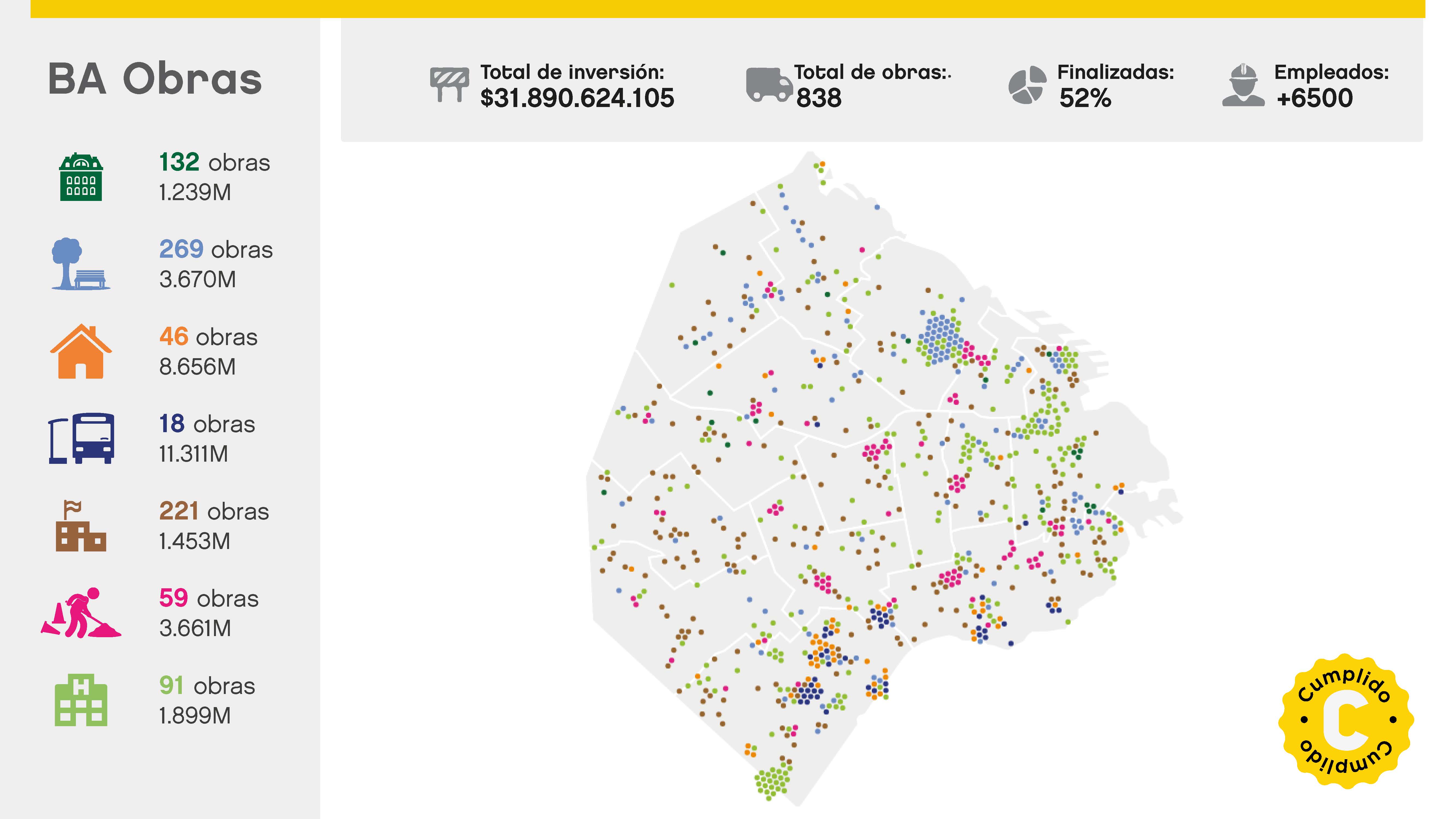Select the $31.890.624.105 total value
The width and height of the screenshot is (1456, 819).
(x=577, y=98)
